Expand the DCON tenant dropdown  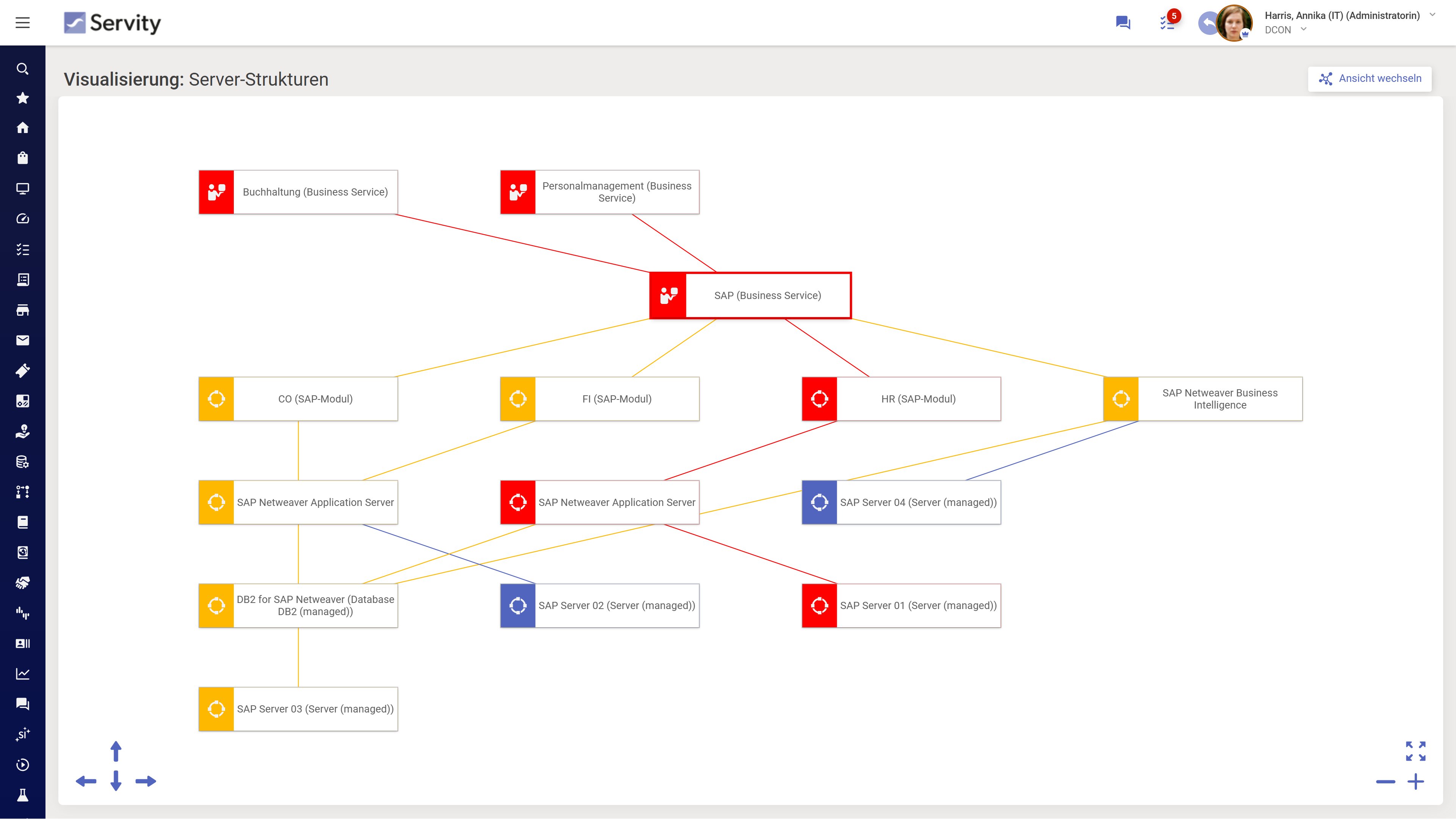pyautogui.click(x=1303, y=30)
